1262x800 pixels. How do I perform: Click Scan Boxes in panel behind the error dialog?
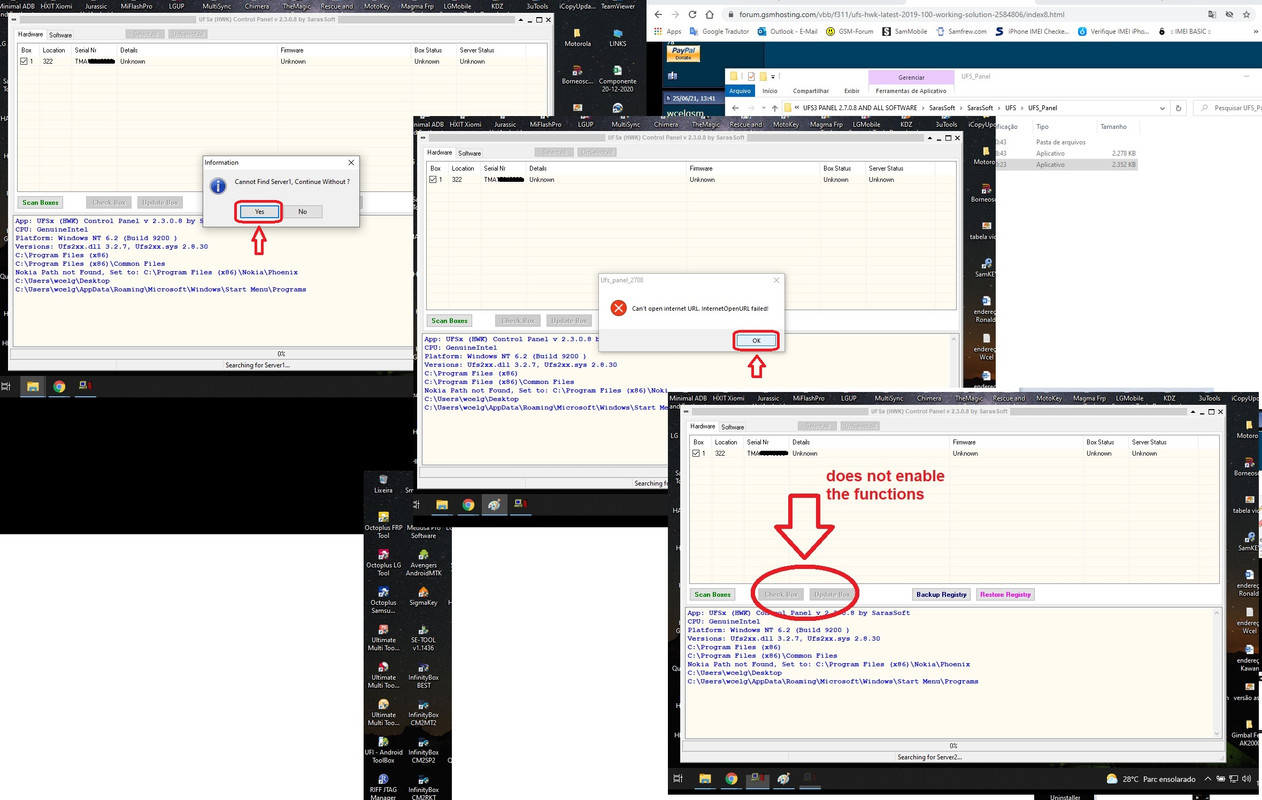(x=449, y=321)
